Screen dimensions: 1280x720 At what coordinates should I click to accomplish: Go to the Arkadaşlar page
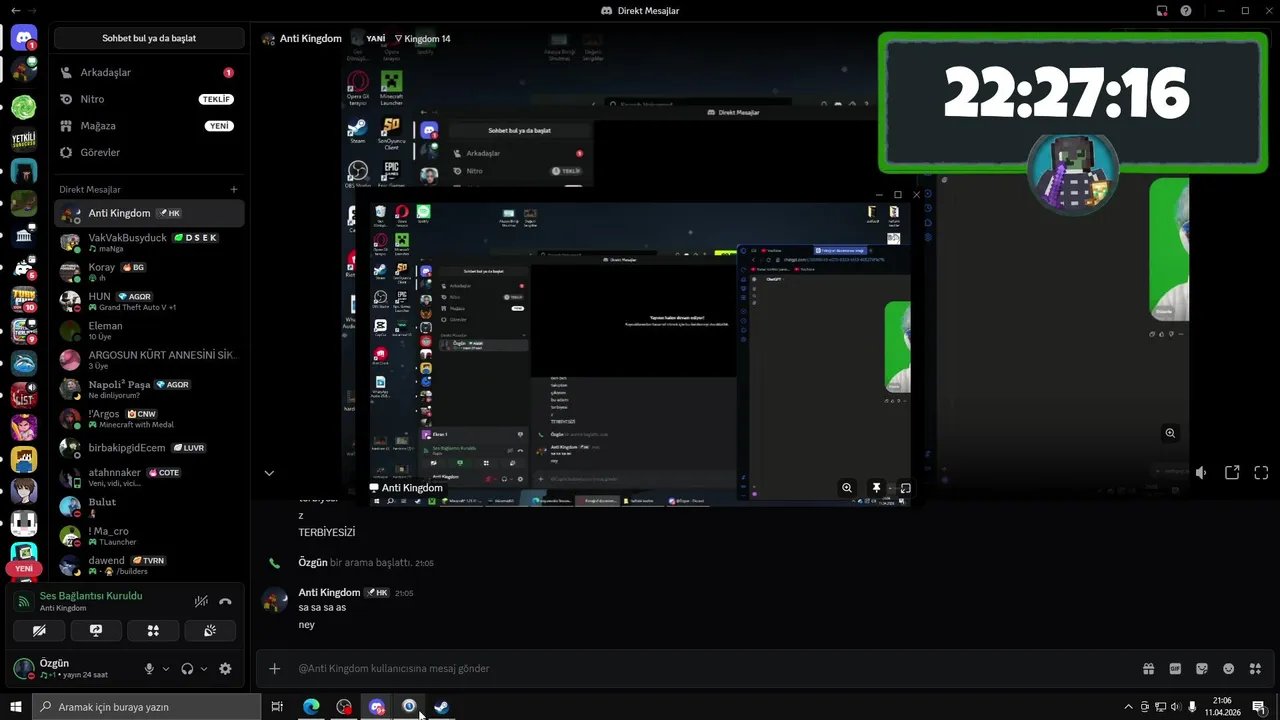tap(149, 73)
